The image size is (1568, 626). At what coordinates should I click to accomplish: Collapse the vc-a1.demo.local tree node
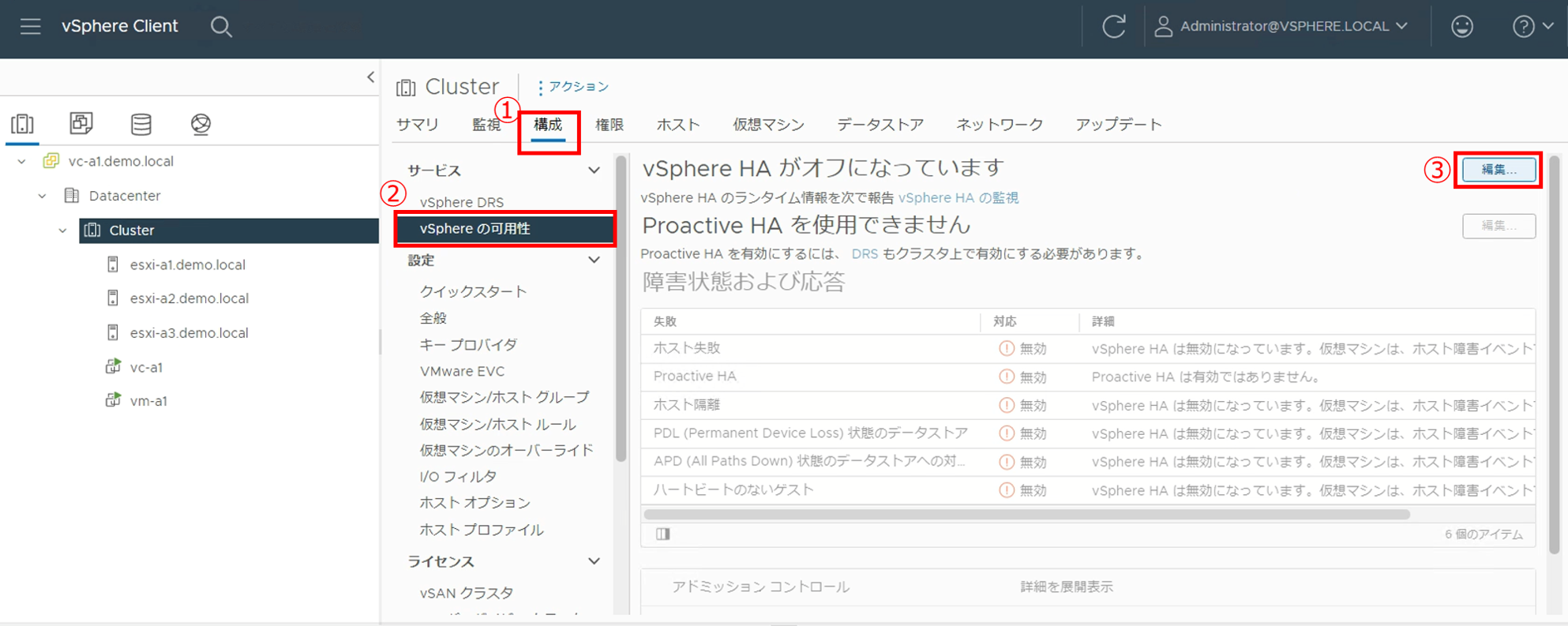tap(22, 161)
